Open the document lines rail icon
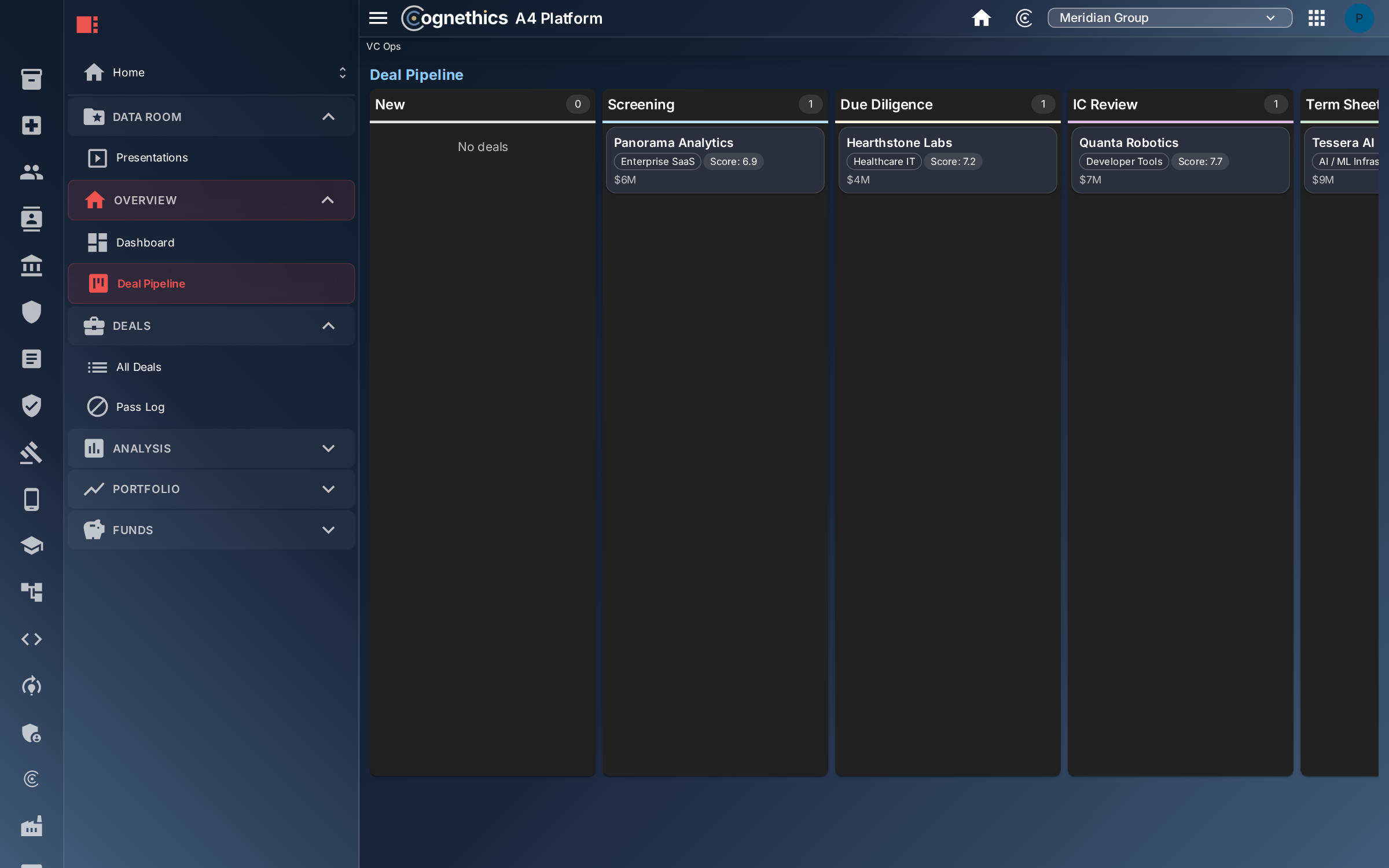 pyautogui.click(x=31, y=359)
